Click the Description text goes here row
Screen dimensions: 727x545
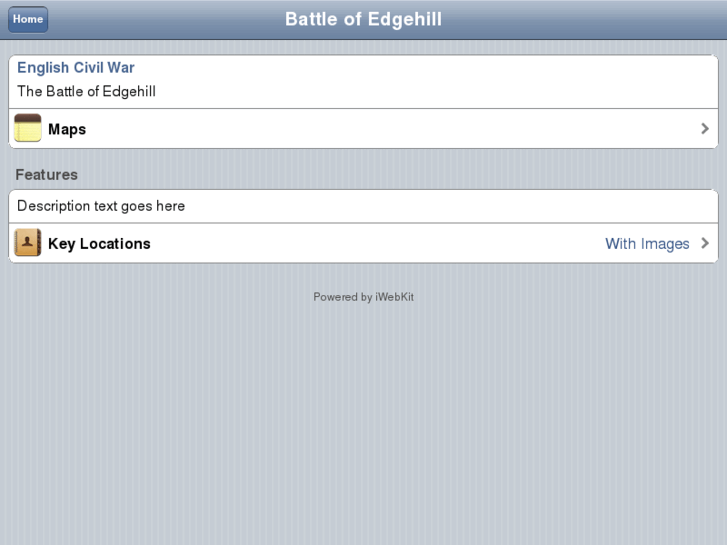364,206
